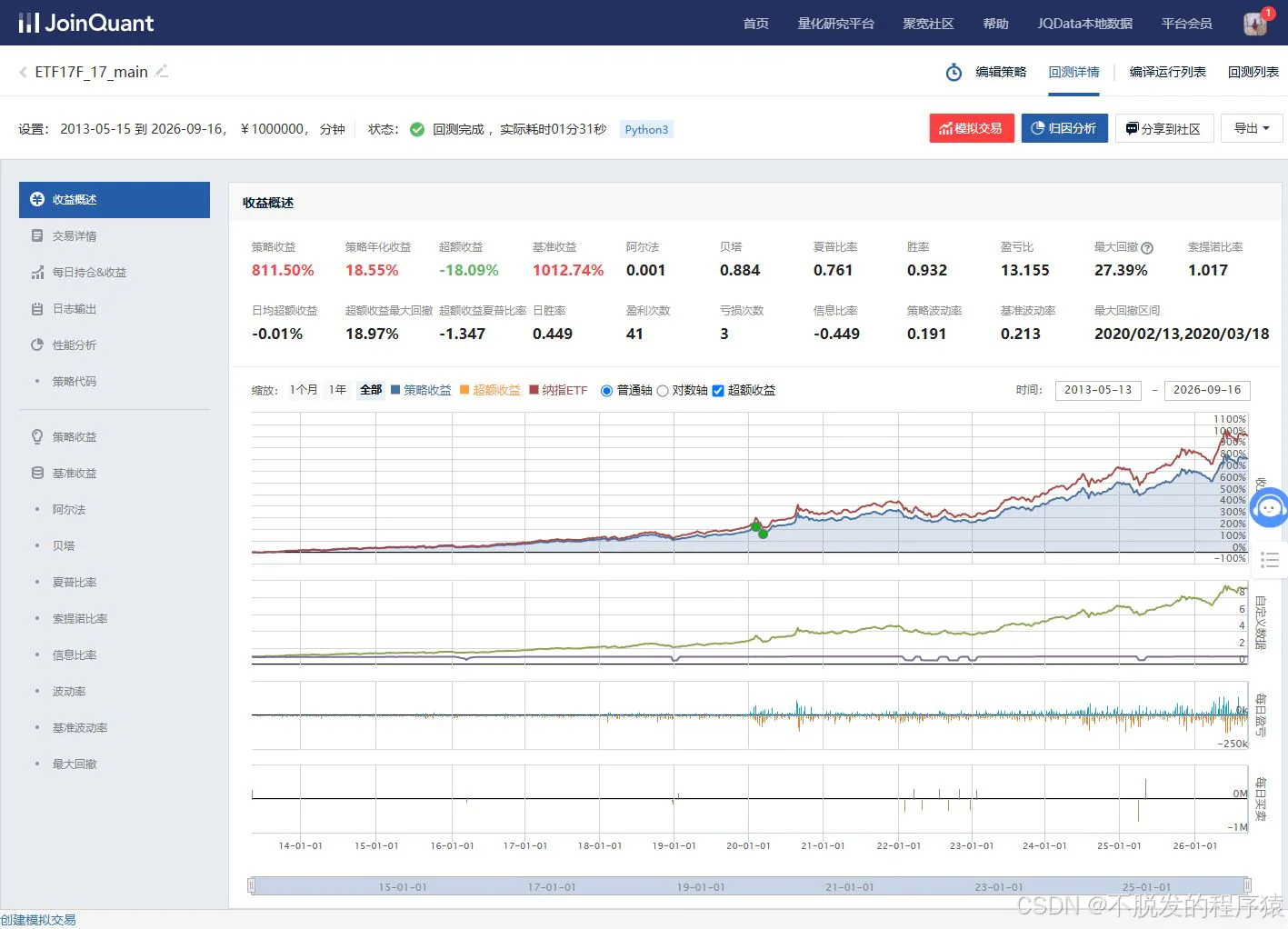Set chart zoom to 全部
This screenshot has width=1288, height=929.
point(371,390)
